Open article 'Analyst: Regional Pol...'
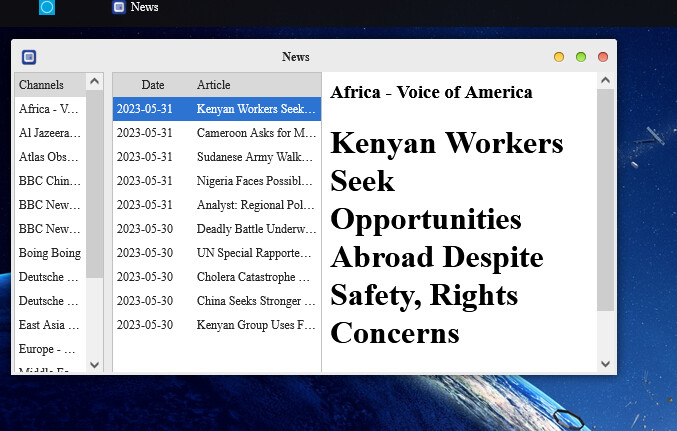The image size is (677, 431). tap(217, 205)
